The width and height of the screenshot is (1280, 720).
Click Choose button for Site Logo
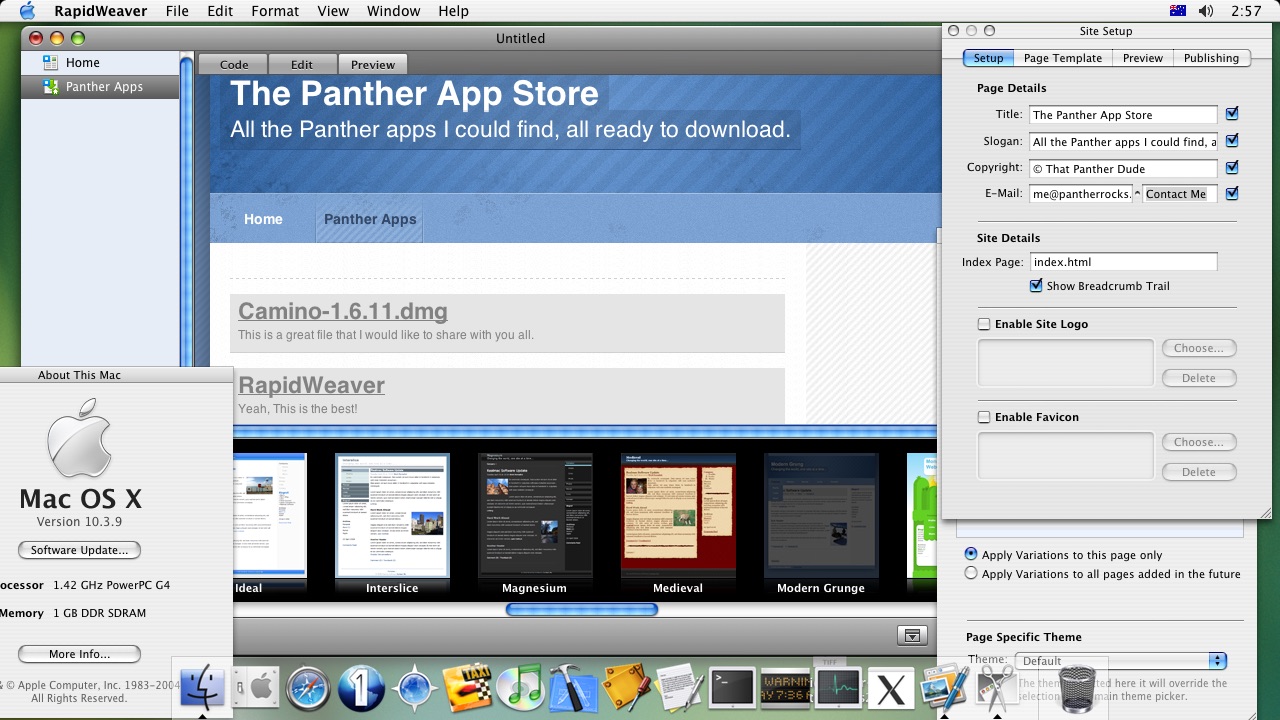1199,348
